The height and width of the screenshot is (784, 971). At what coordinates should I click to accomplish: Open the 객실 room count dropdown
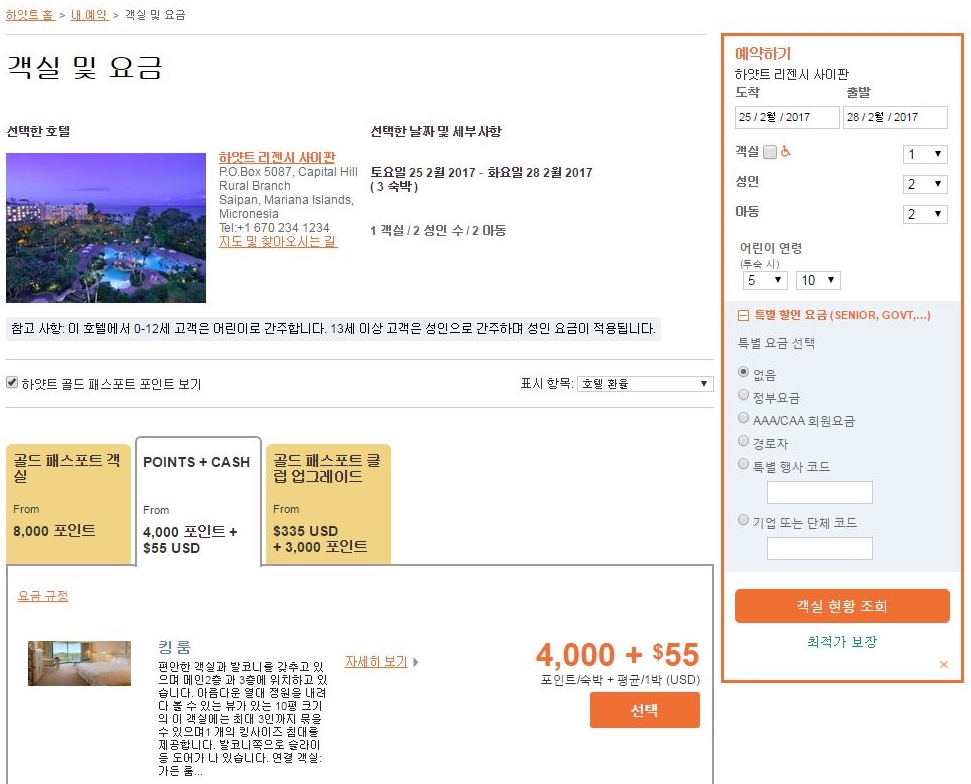pyautogui.click(x=925, y=154)
